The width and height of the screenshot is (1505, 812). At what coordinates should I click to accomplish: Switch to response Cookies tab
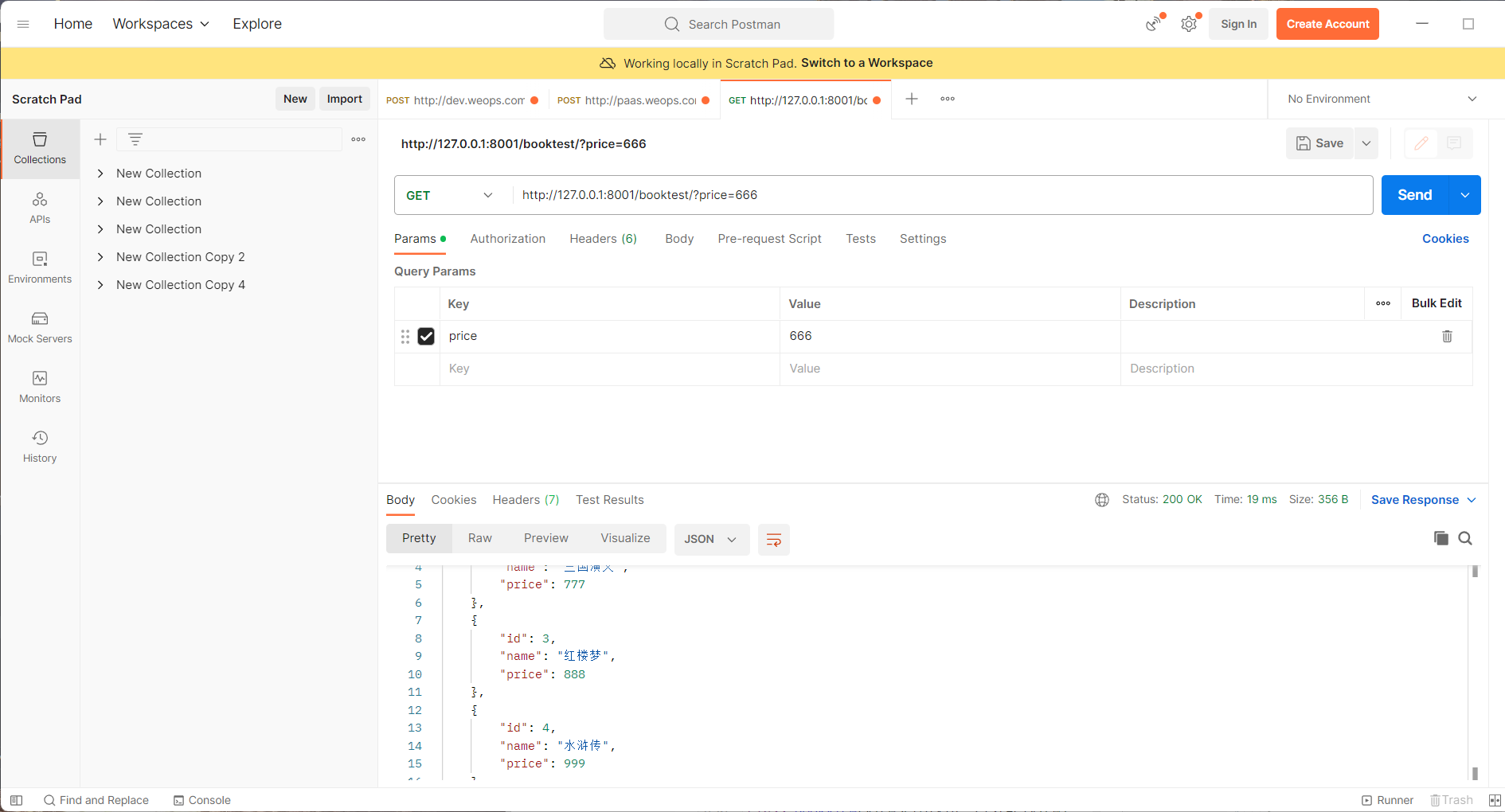coord(454,500)
